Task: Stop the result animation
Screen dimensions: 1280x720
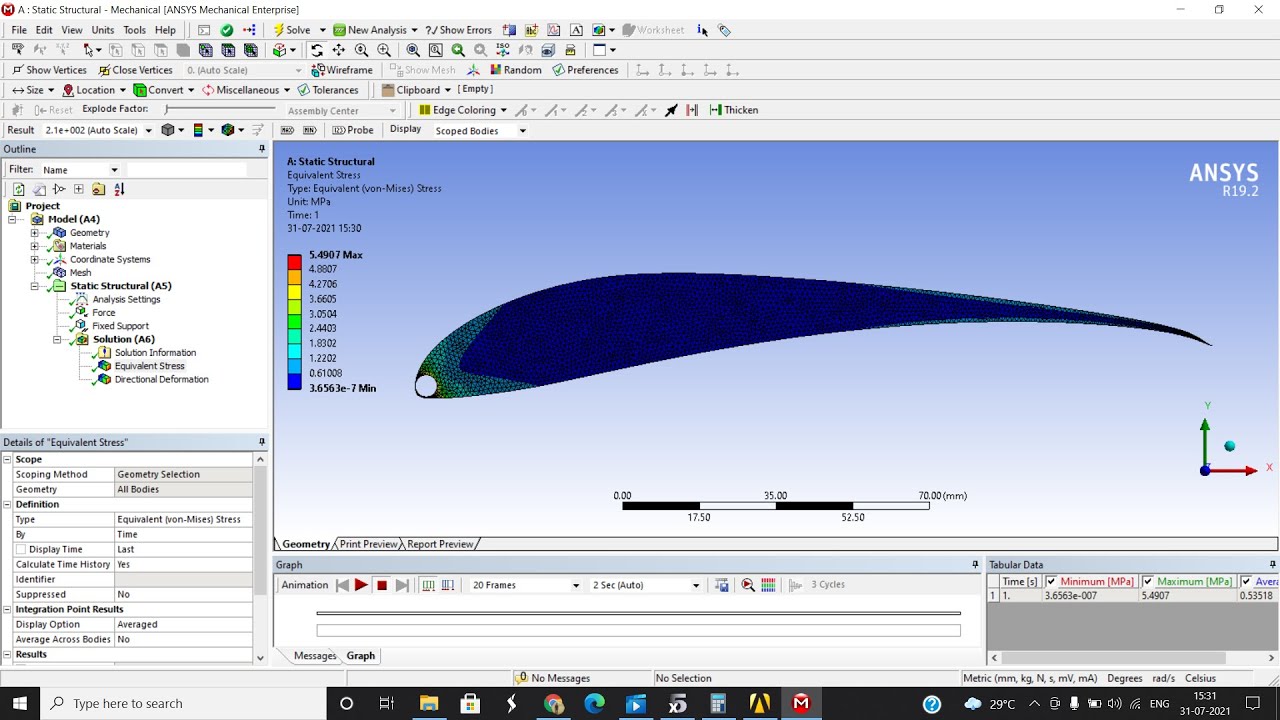Action: [x=382, y=585]
